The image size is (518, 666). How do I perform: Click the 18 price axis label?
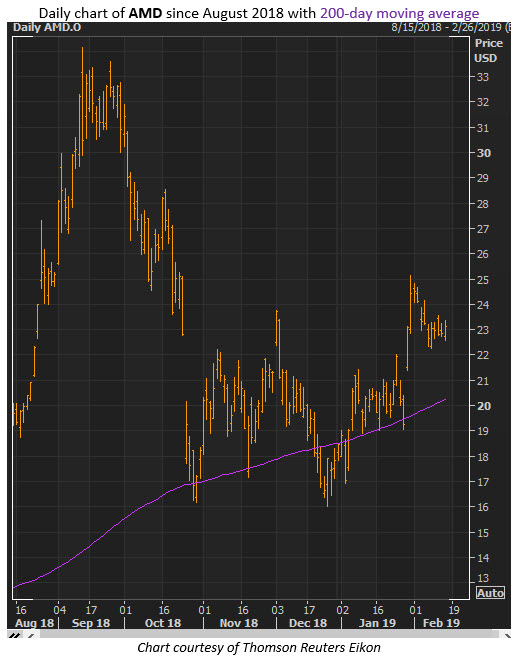click(x=483, y=457)
